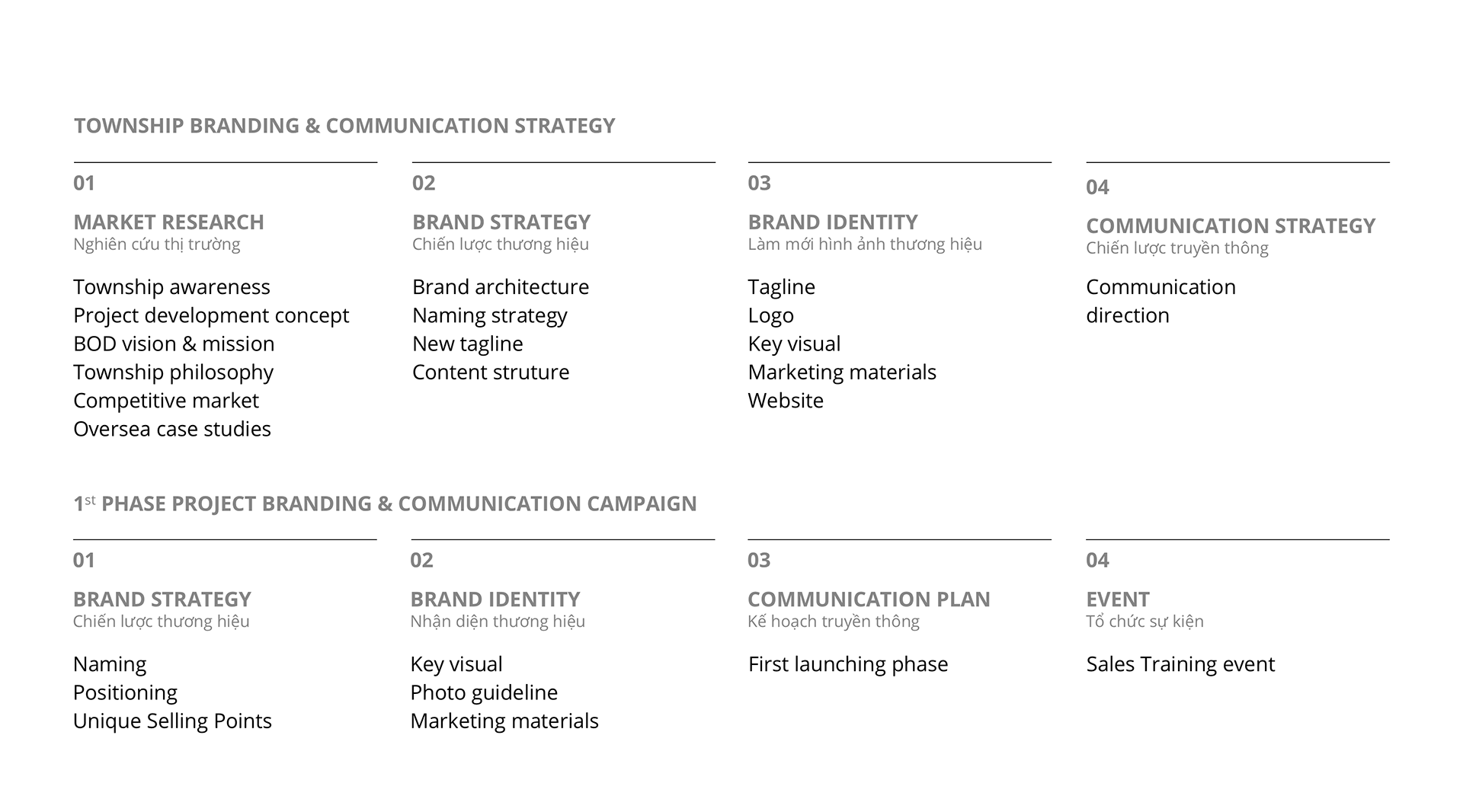
Task: Select the Naming strategy line
Action: [490, 315]
